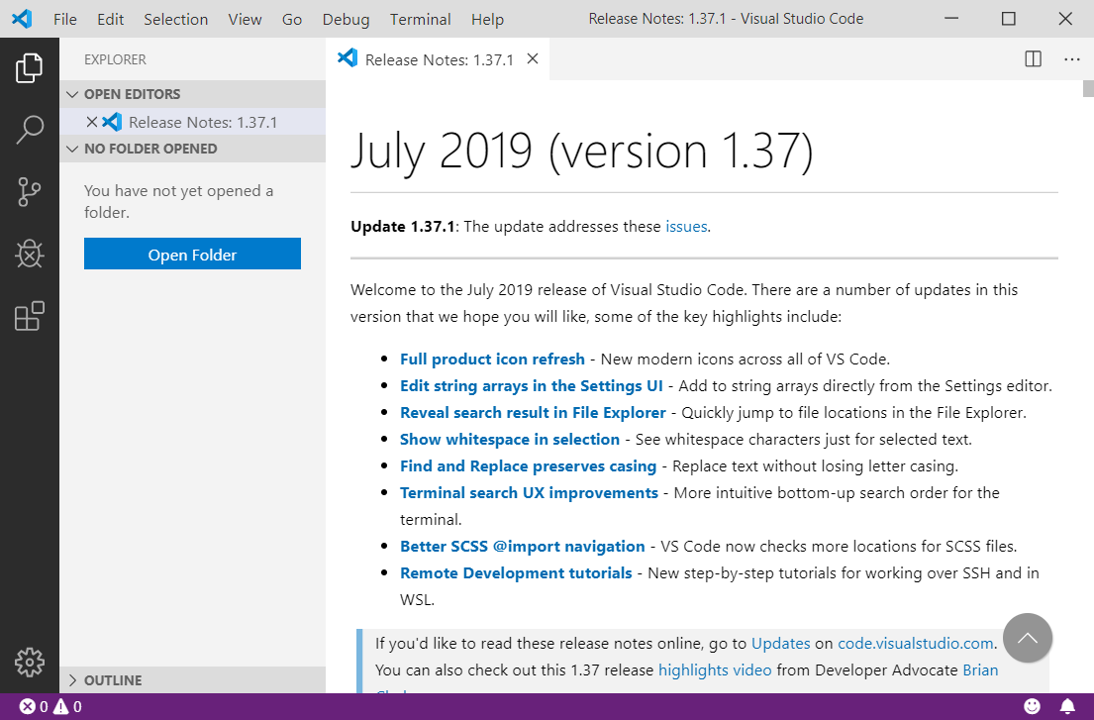The image size is (1094, 720).
Task: Open the feedback smiley in the status bar
Action: click(1031, 706)
